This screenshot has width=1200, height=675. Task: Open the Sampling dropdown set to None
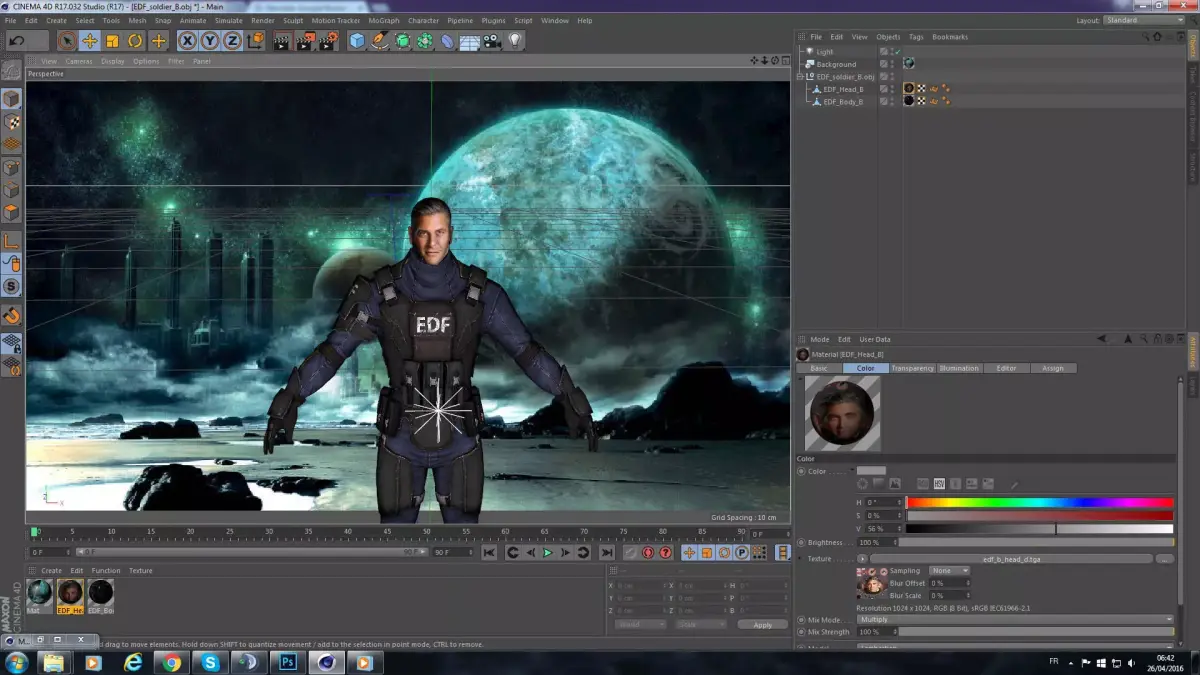coord(949,571)
